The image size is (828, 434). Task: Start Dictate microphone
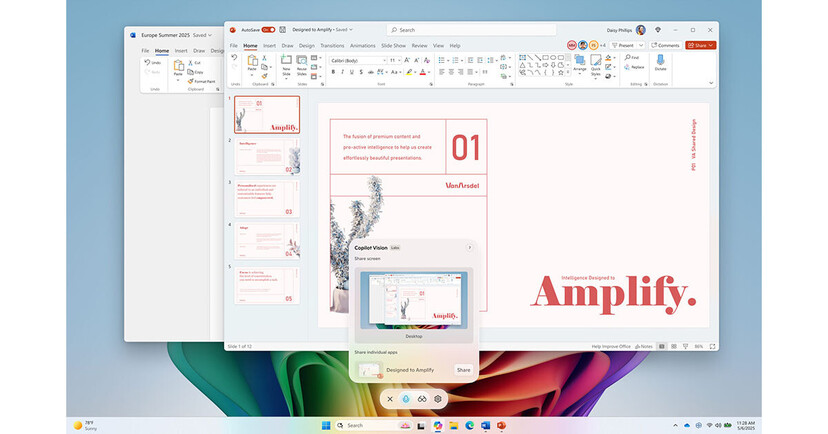point(661,63)
